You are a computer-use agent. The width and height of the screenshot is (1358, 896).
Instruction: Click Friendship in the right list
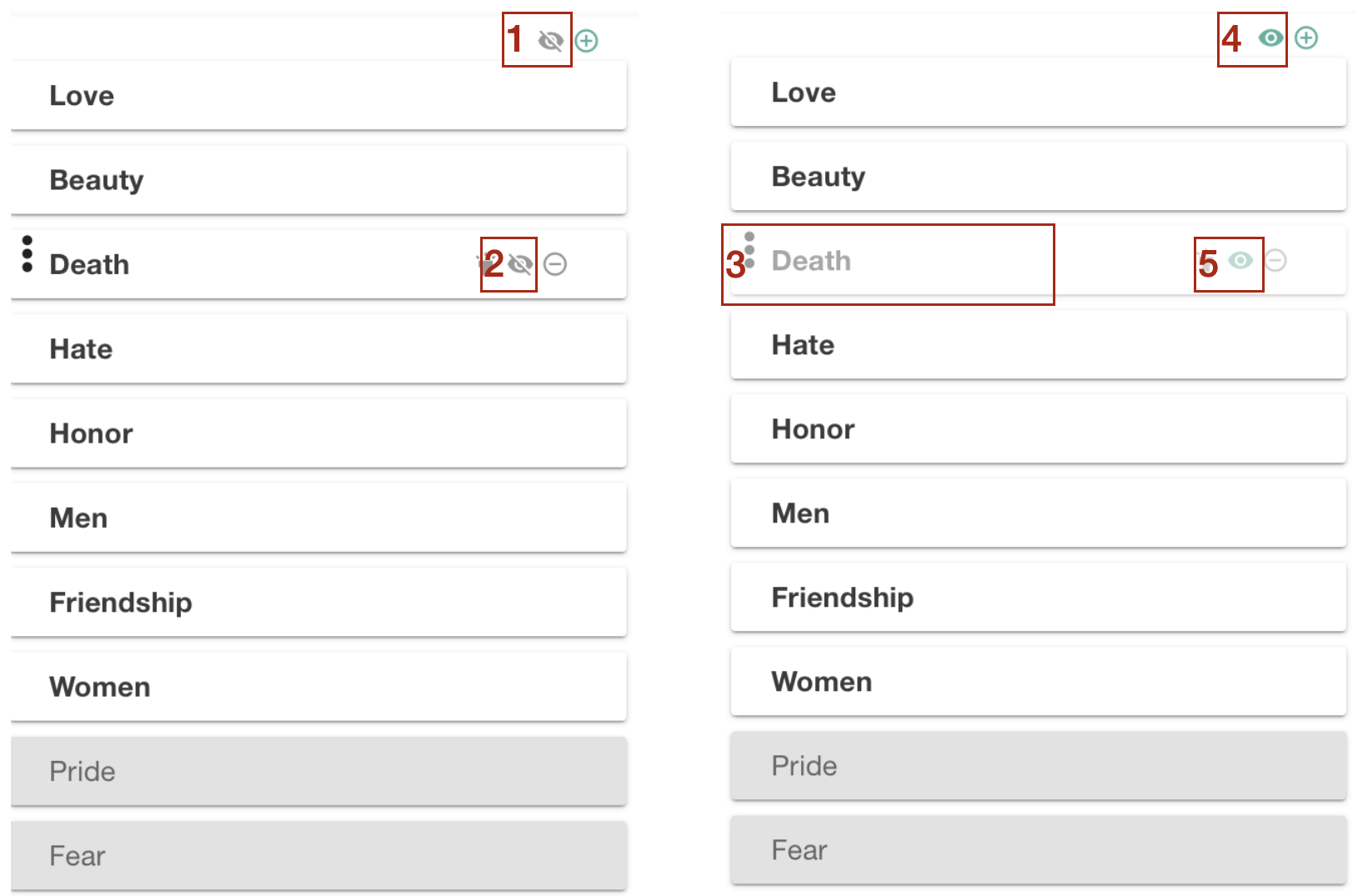(842, 598)
